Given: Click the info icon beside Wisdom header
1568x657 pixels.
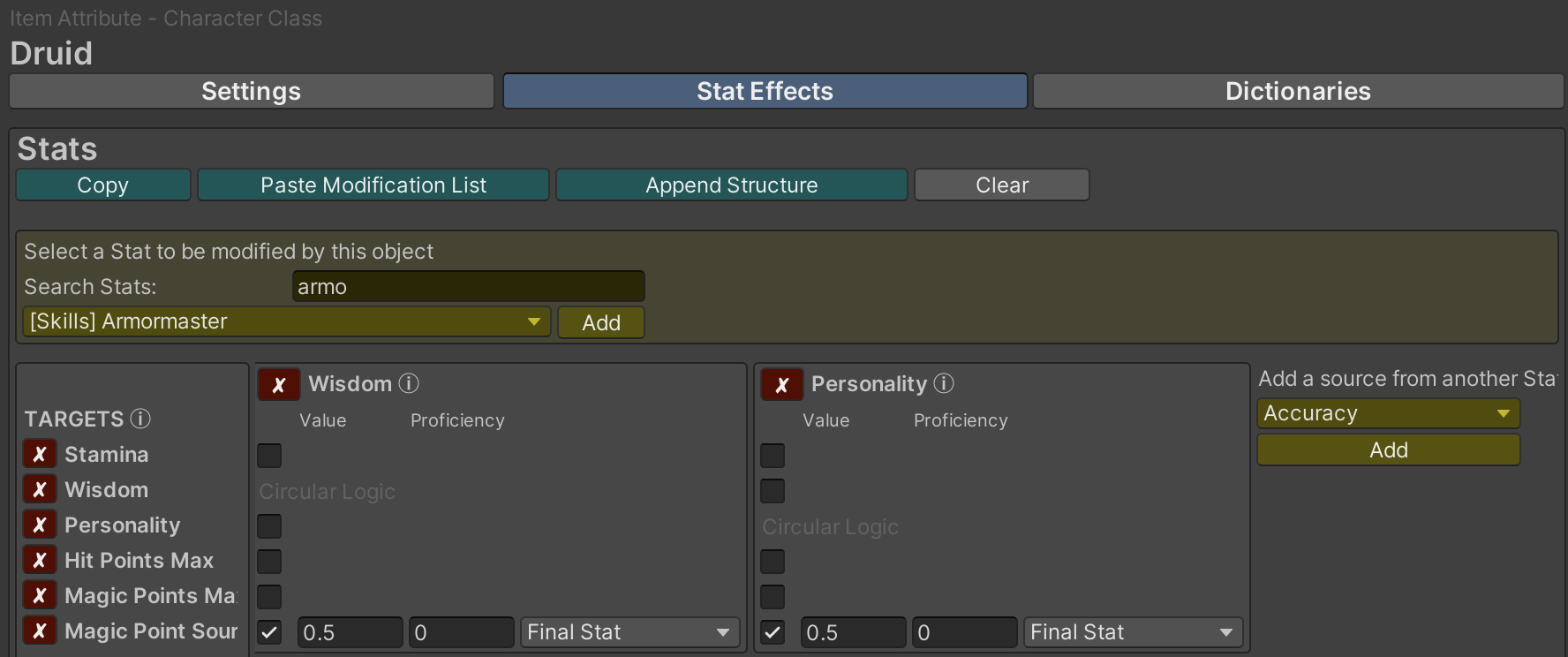Looking at the screenshot, I should click(409, 383).
